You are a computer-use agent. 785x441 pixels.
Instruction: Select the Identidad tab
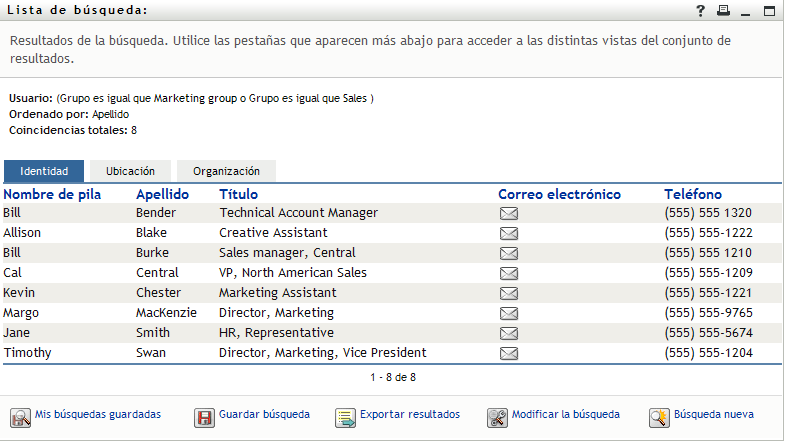pos(44,171)
